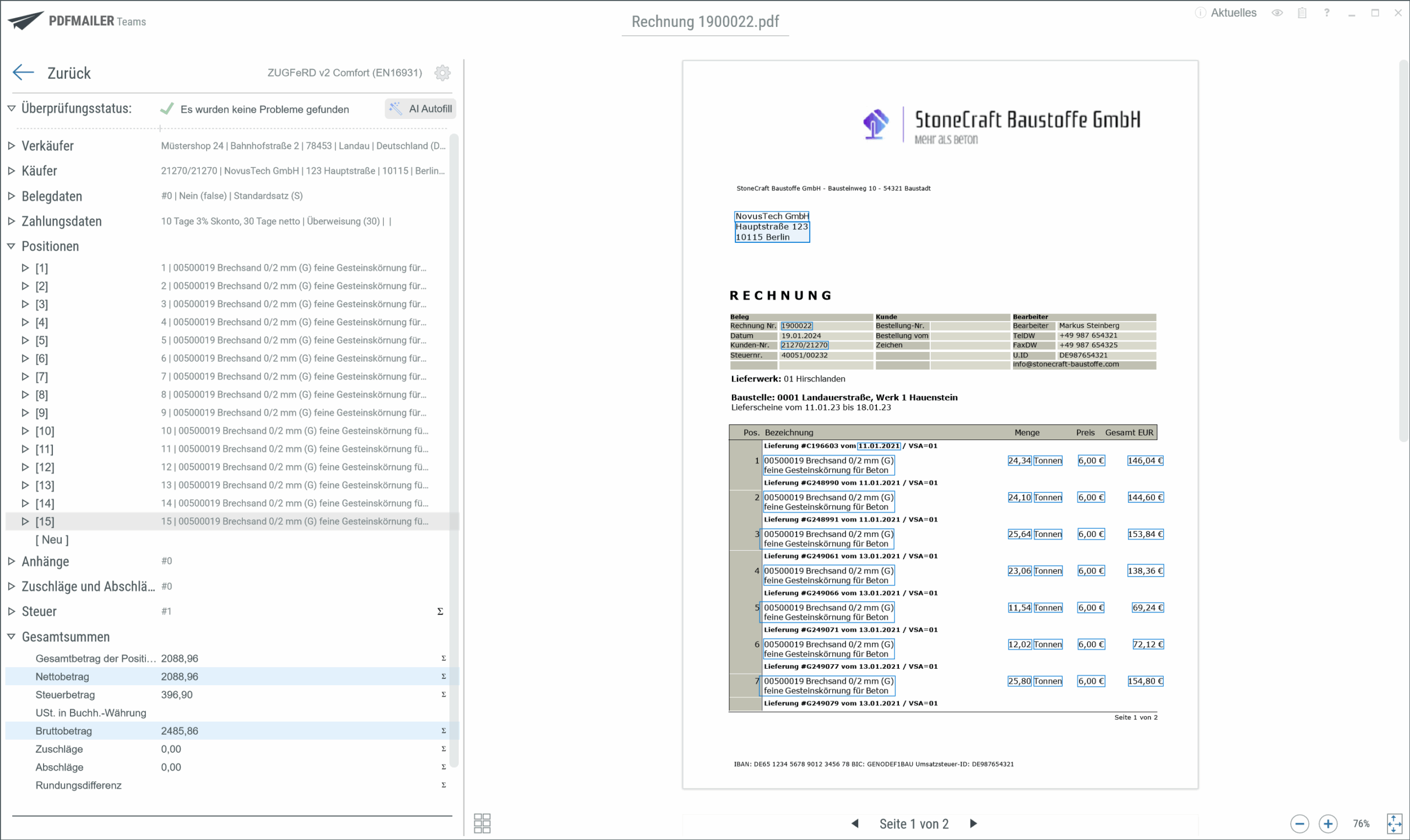
Task: Open the clipboard icon in title bar
Action: 1302,13
